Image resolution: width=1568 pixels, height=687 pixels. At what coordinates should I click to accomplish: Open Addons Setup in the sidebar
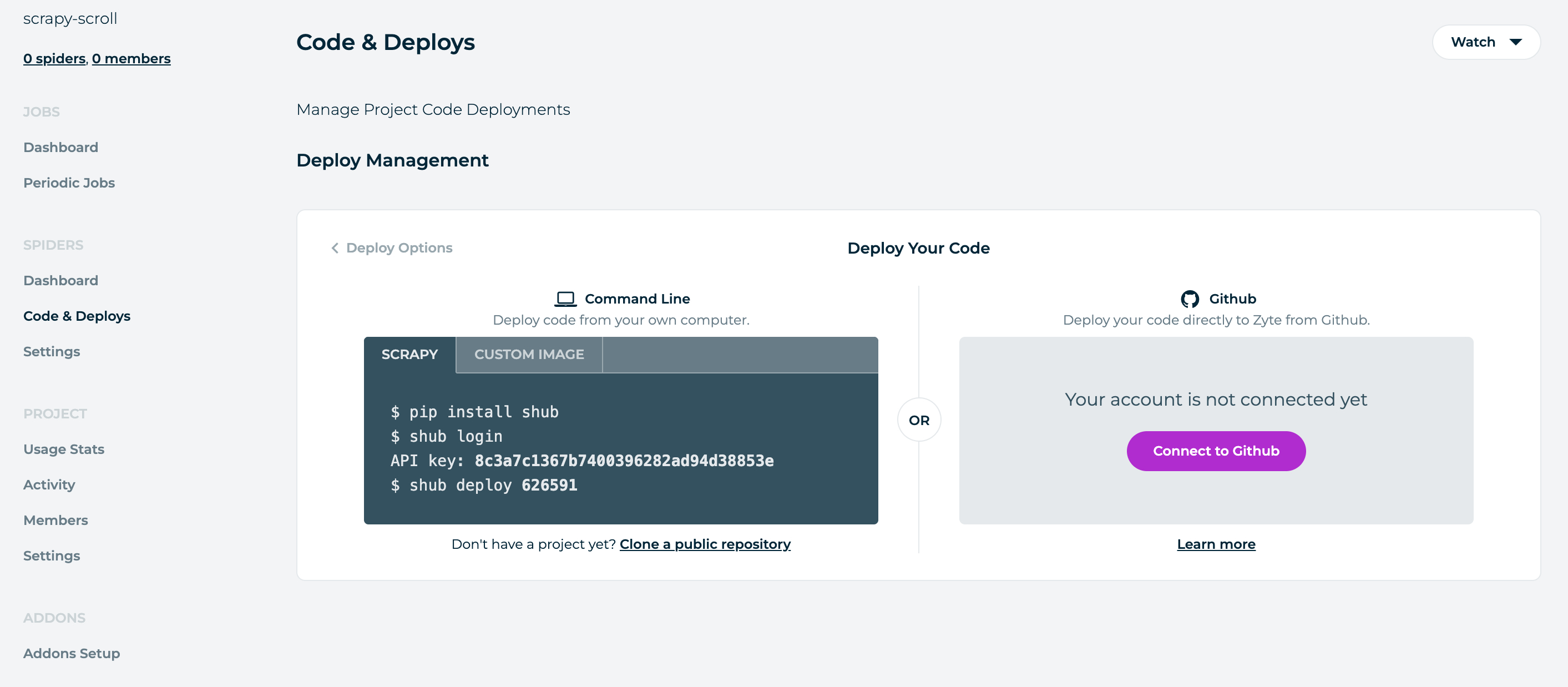pyautogui.click(x=72, y=654)
